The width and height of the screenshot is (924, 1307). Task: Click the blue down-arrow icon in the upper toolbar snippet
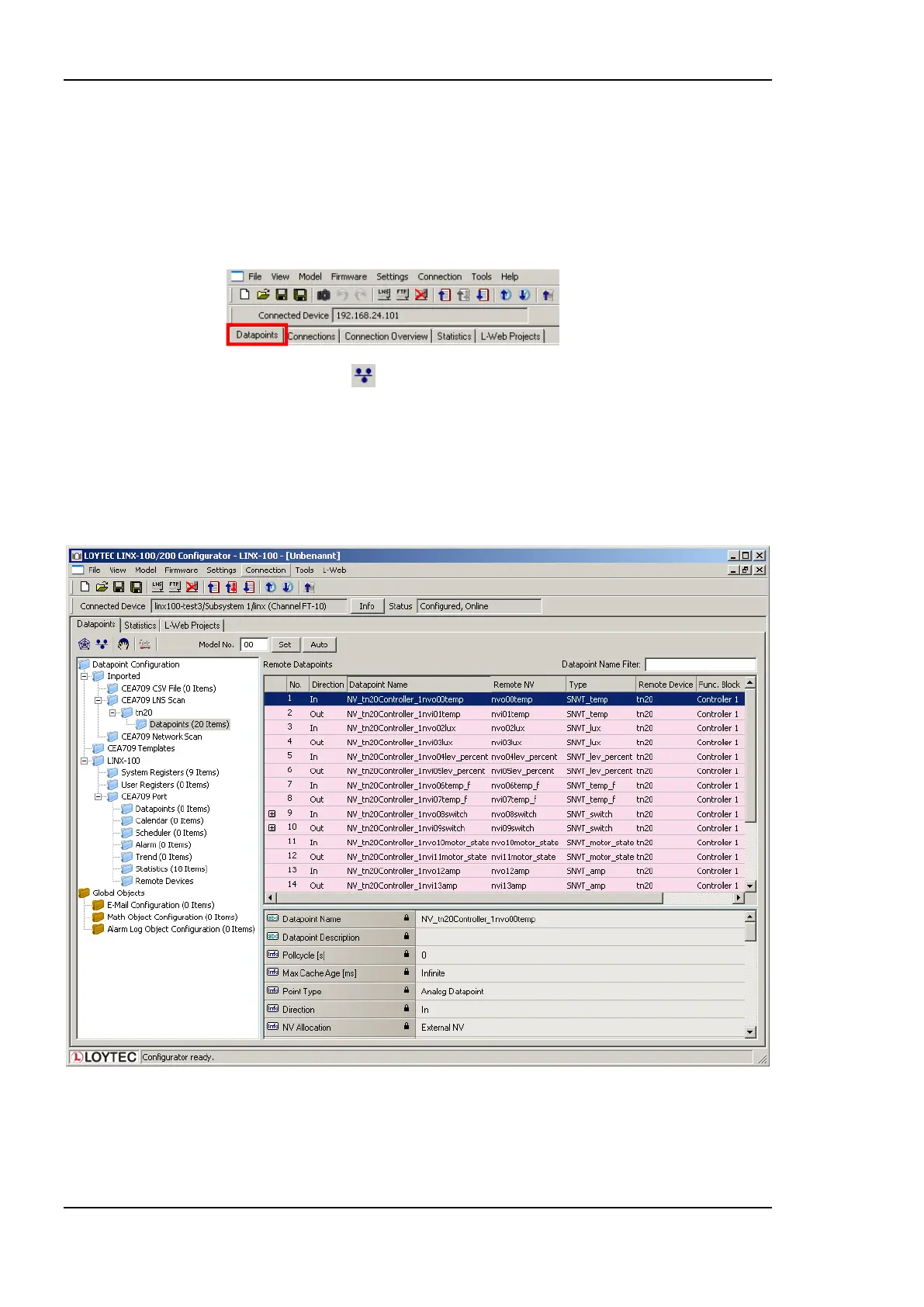[524, 295]
